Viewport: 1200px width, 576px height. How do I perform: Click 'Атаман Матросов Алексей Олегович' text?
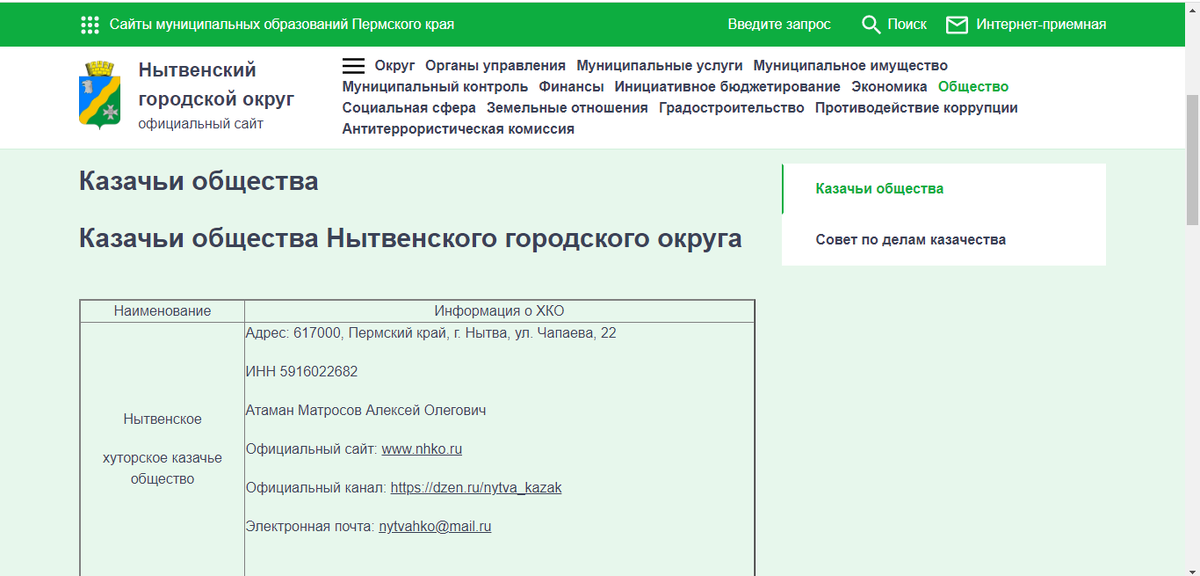(x=366, y=411)
